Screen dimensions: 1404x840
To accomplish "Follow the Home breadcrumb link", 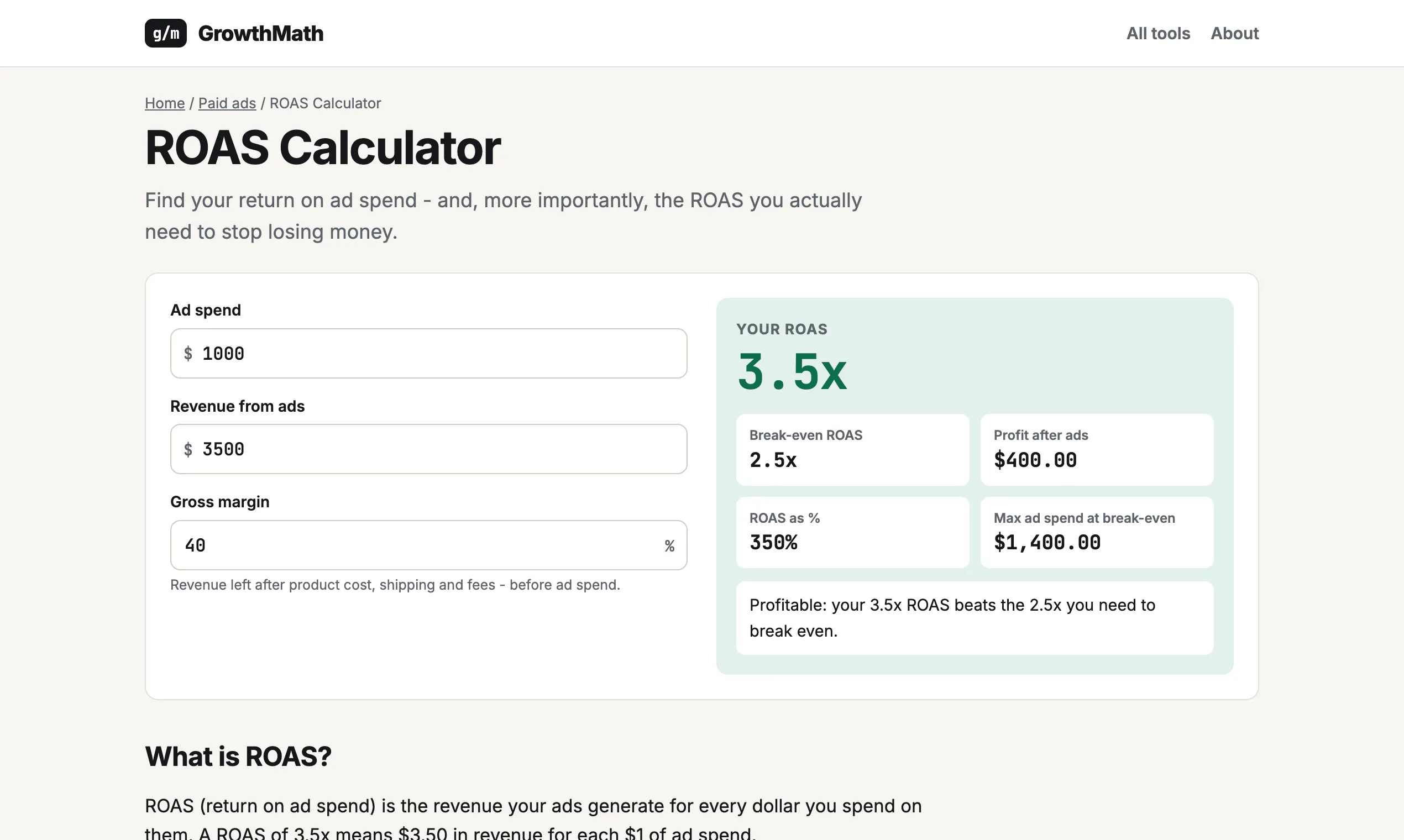I will pos(165,103).
